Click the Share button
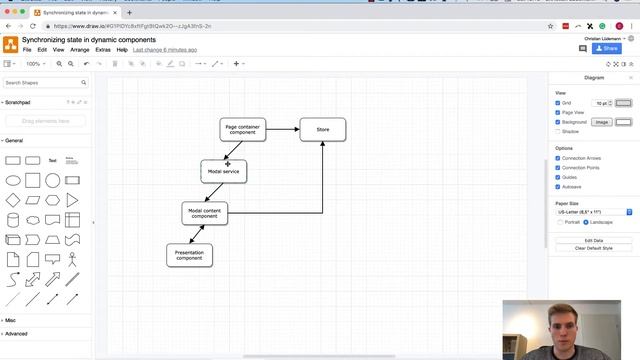This screenshot has height=360, width=640. click(x=607, y=49)
